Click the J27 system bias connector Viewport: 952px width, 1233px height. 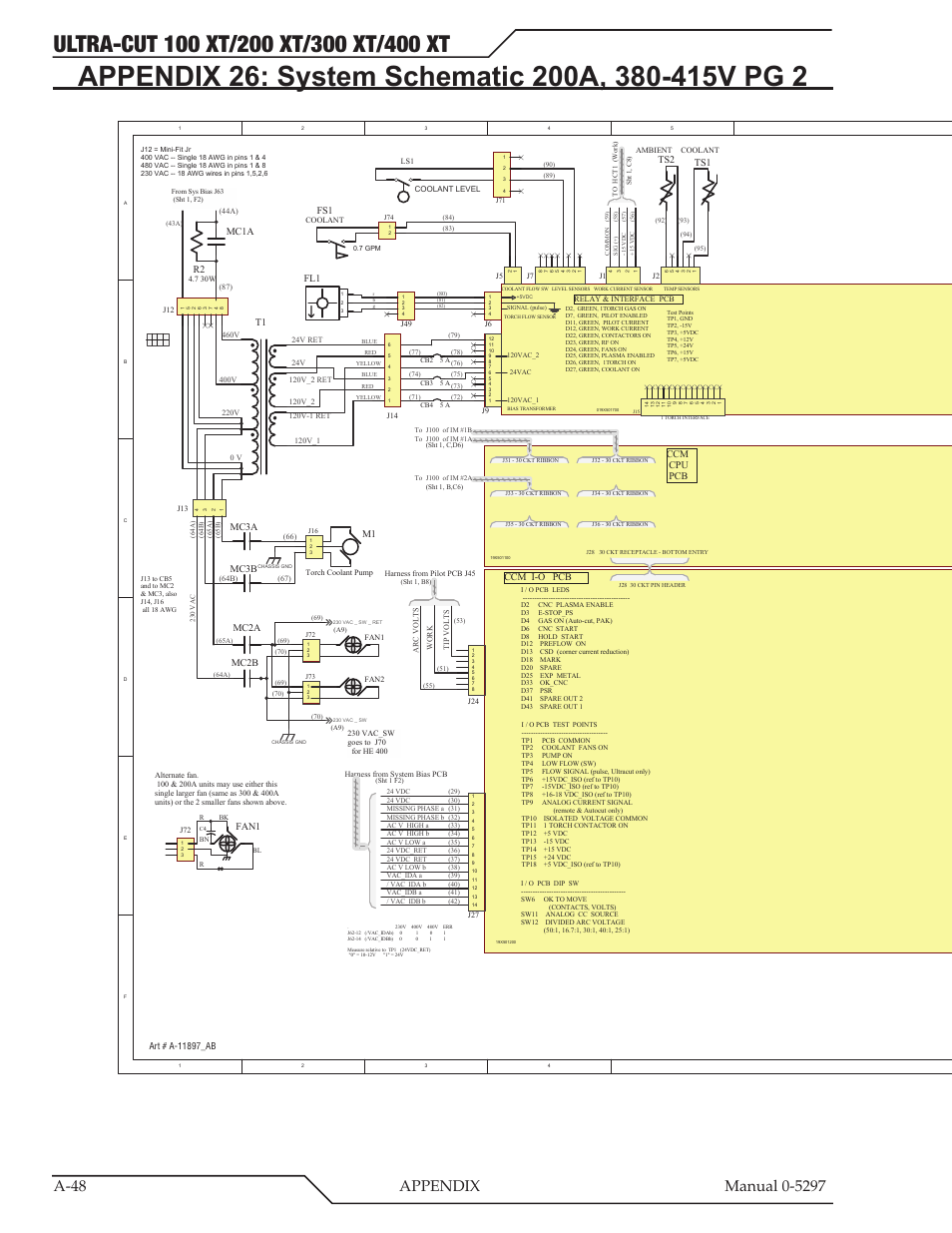tap(475, 852)
